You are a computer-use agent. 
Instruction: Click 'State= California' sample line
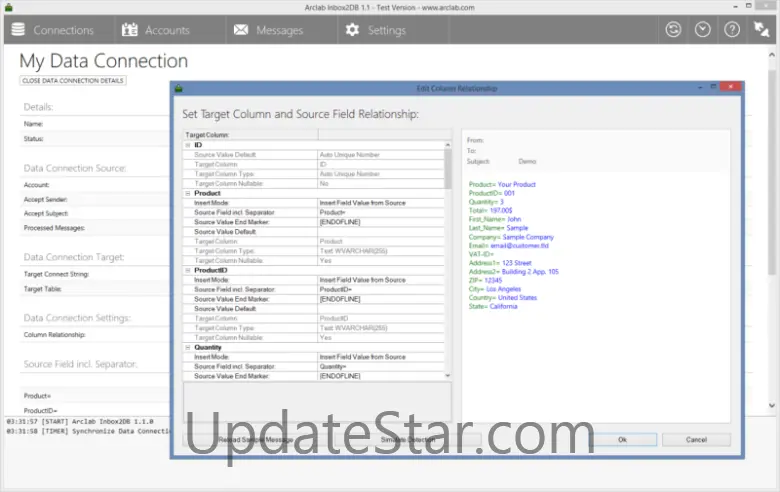[493, 307]
